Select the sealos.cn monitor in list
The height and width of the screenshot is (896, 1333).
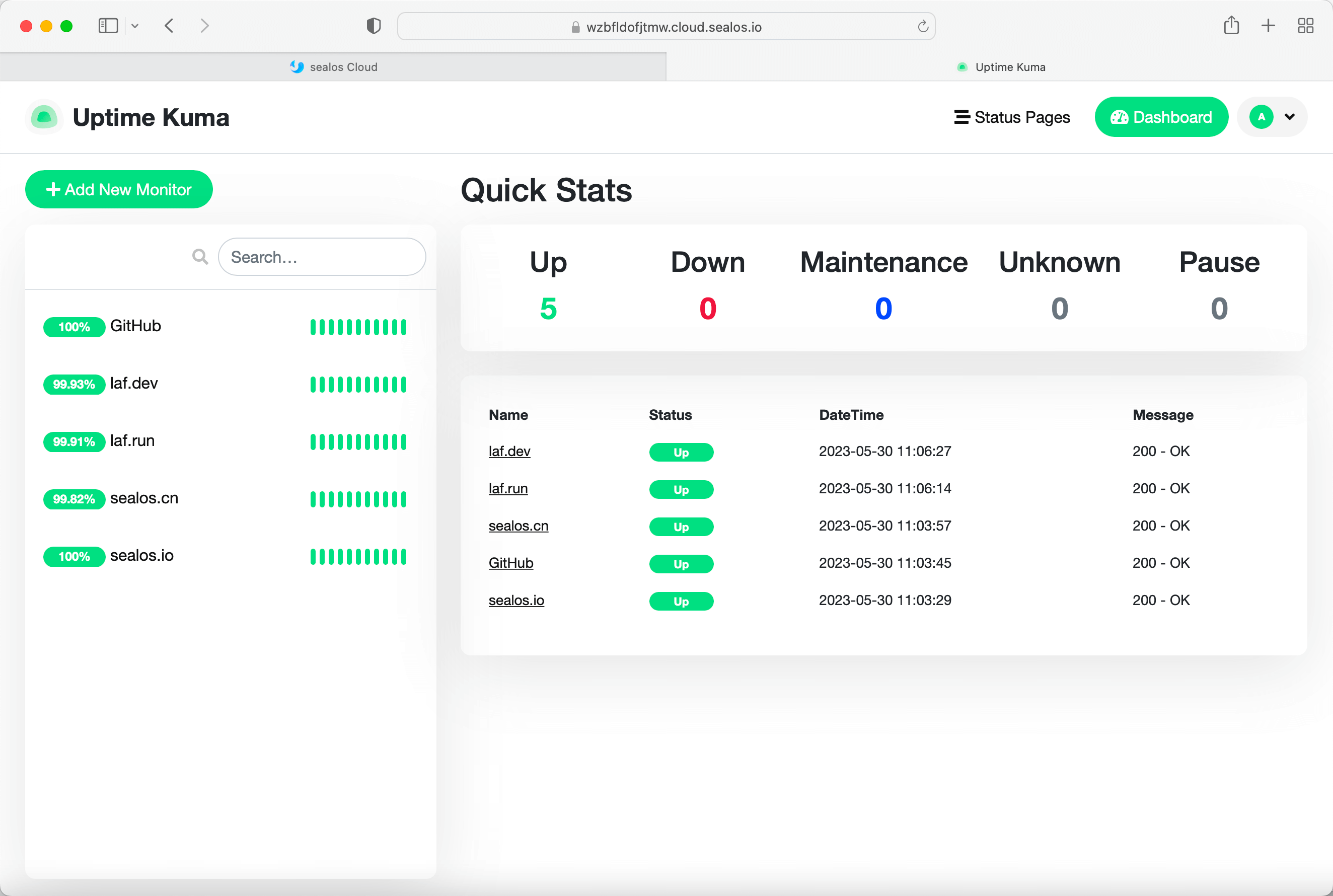click(x=144, y=498)
